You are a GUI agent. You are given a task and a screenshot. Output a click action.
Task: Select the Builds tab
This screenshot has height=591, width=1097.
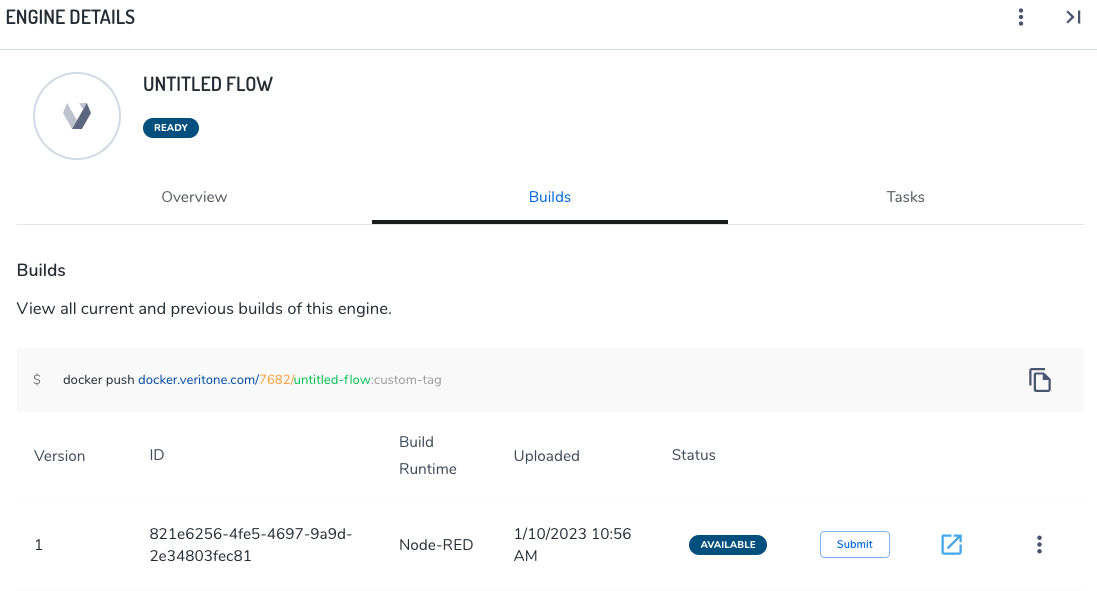pos(549,197)
